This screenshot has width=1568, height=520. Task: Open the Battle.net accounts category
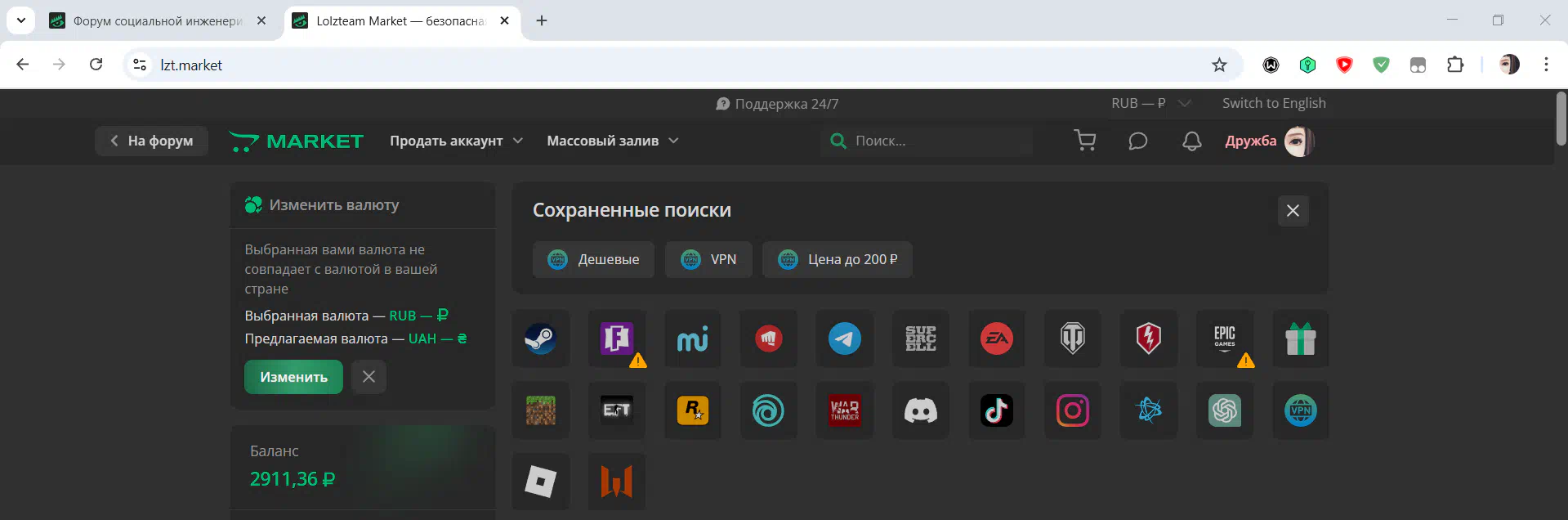(1149, 410)
